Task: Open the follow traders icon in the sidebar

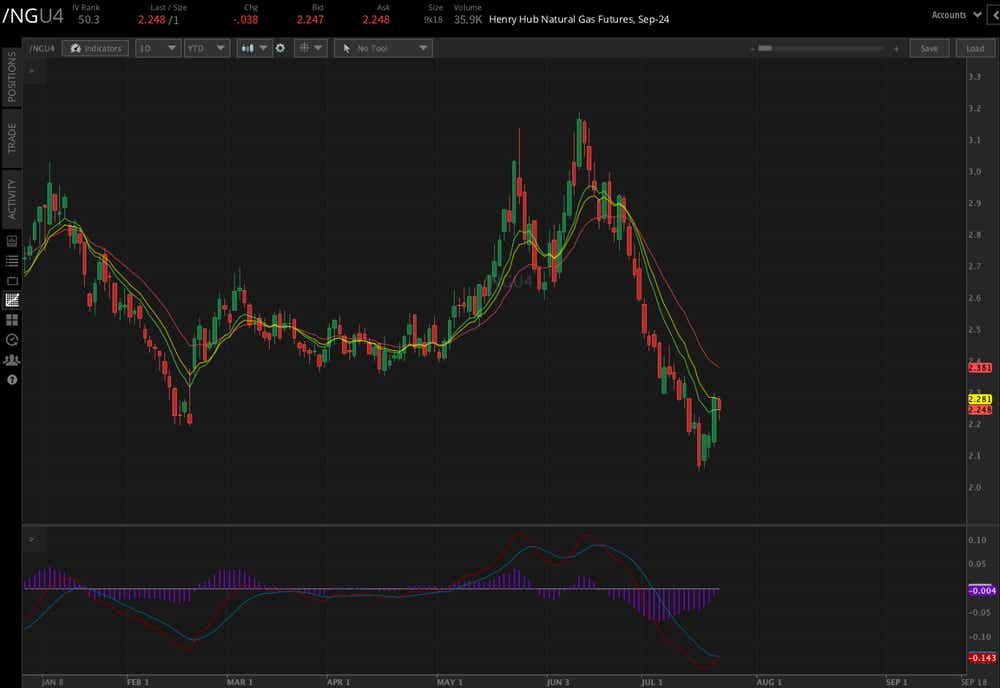Action: click(x=13, y=360)
